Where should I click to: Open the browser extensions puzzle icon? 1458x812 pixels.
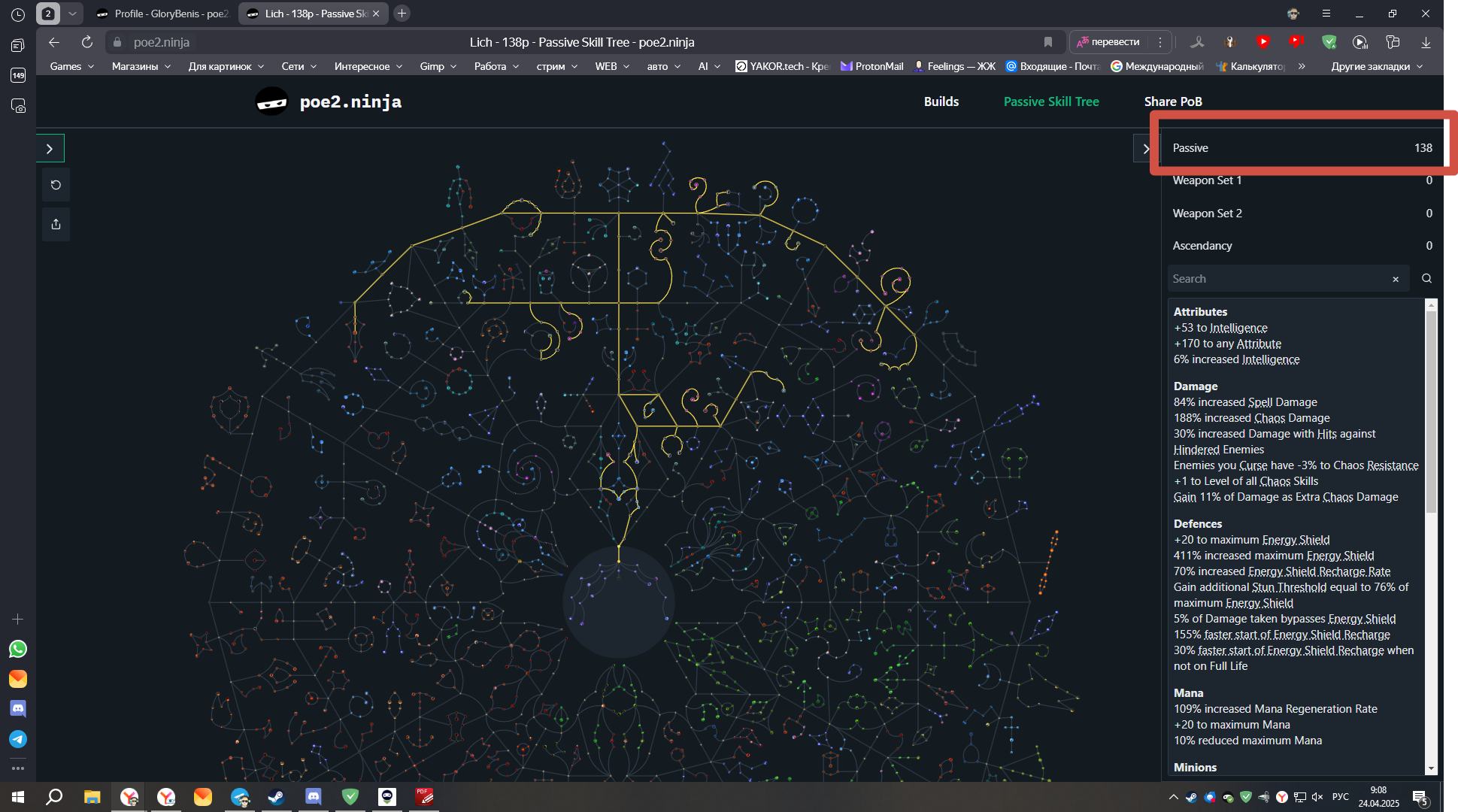click(x=1393, y=42)
